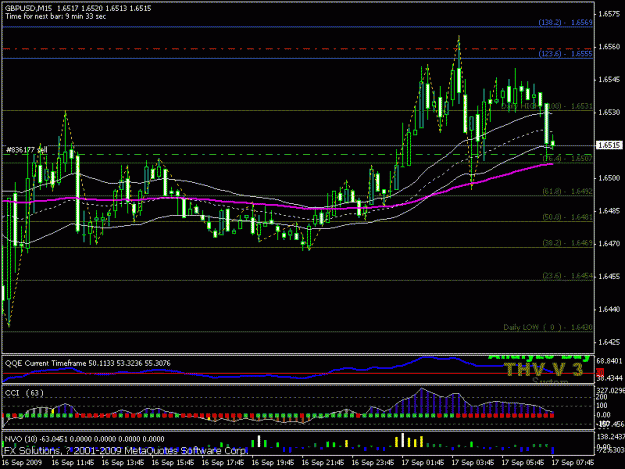Click the Daily LOW ( 0 ) - 1.6430 label
The image size is (625, 469).
point(548,327)
